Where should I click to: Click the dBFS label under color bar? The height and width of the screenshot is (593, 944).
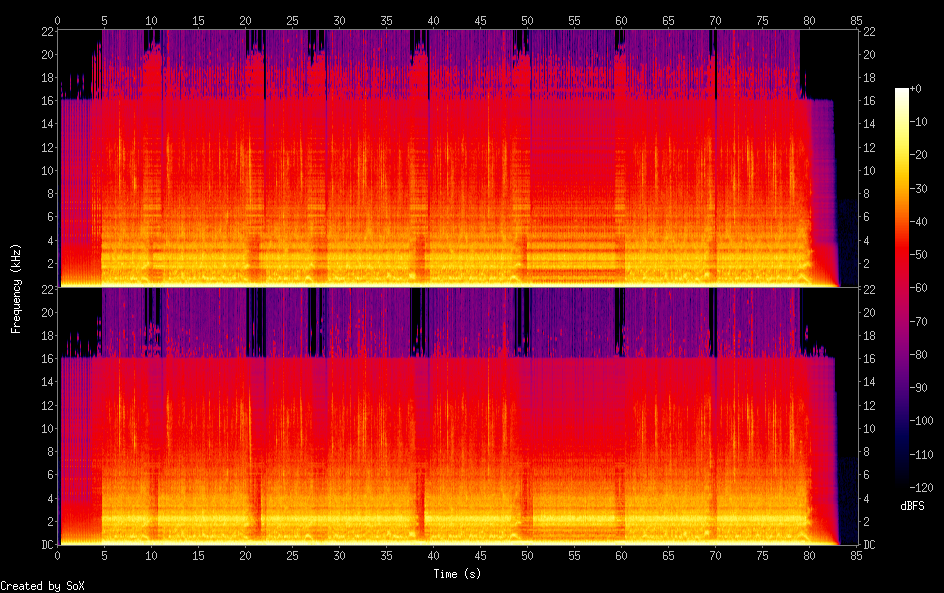point(912,507)
